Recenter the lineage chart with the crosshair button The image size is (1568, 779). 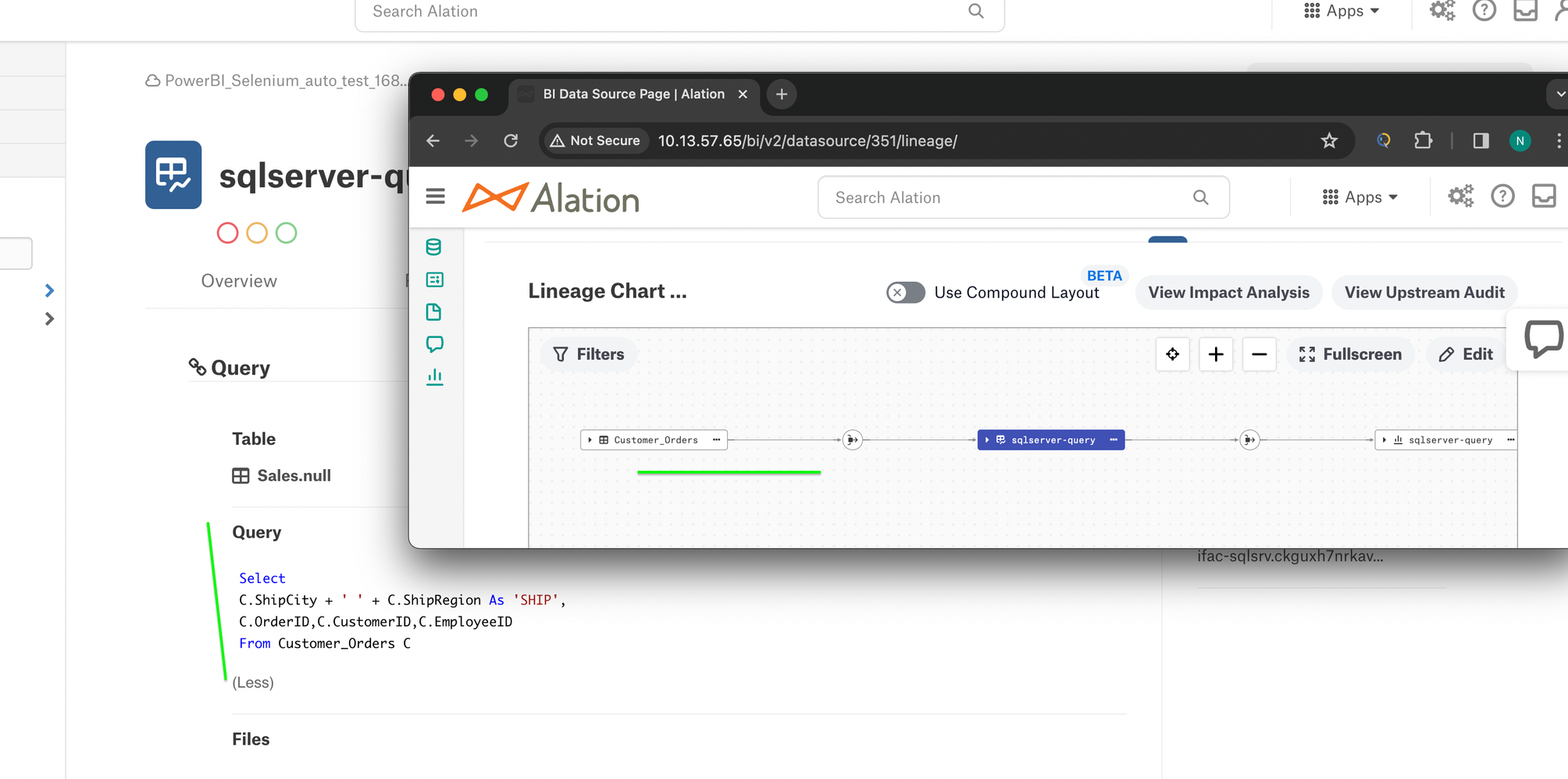pyautogui.click(x=1172, y=354)
